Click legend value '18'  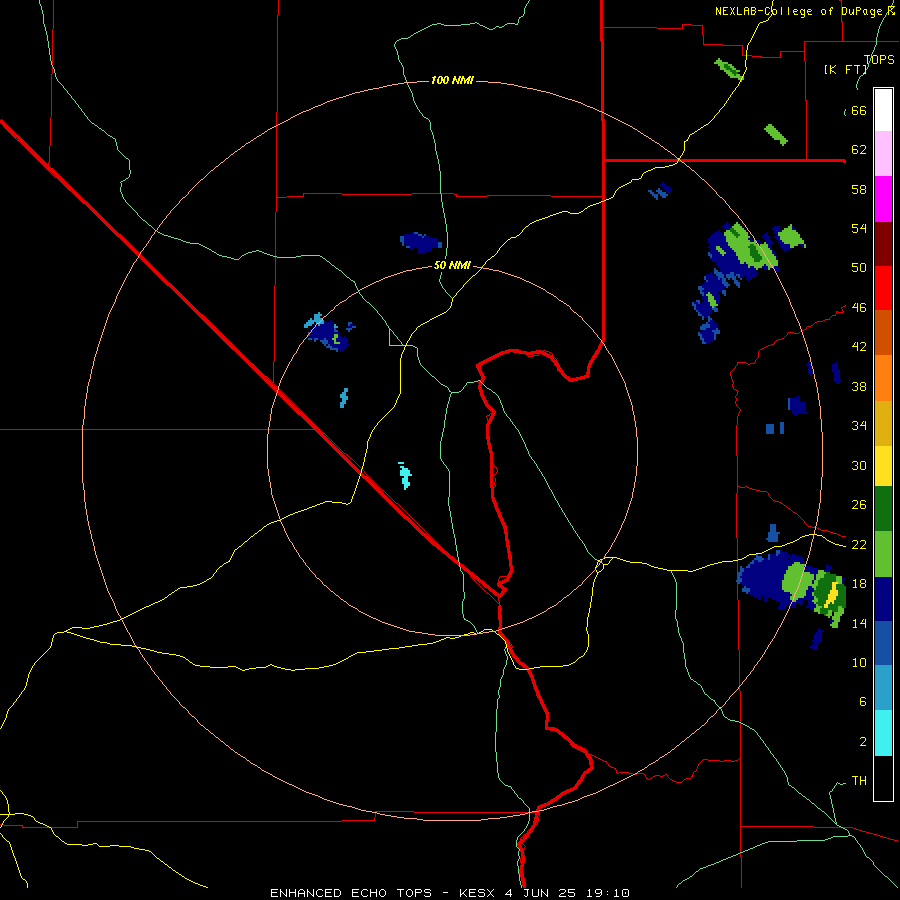[859, 583]
